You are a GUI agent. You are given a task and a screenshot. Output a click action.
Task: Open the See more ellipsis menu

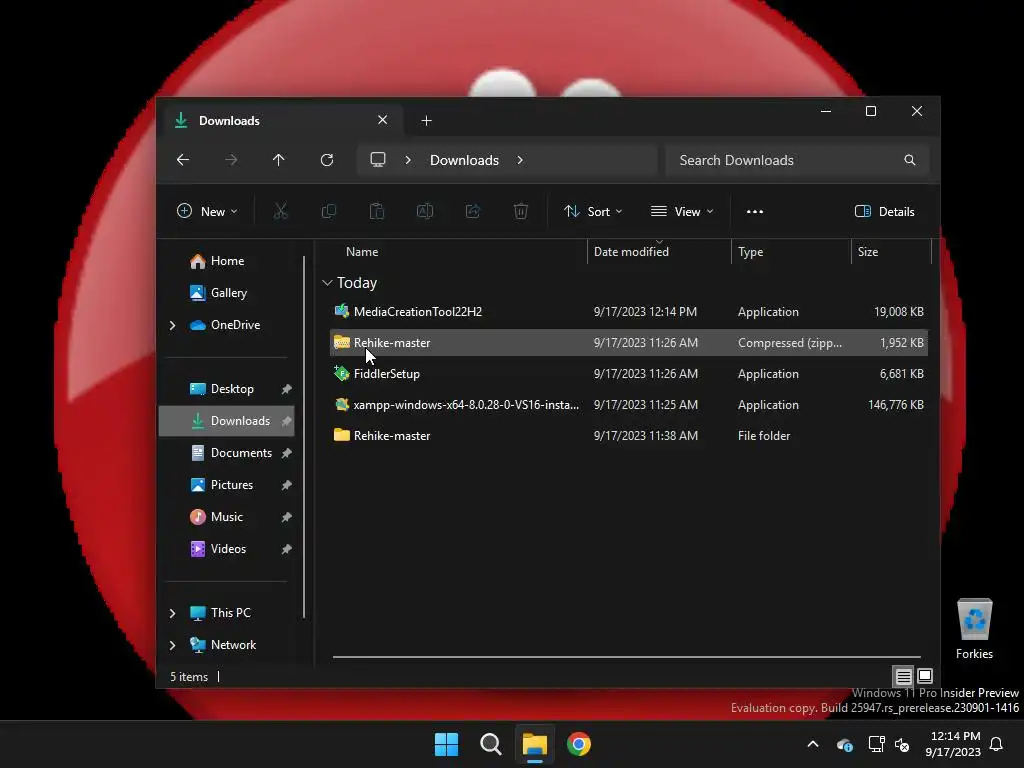pyautogui.click(x=755, y=211)
